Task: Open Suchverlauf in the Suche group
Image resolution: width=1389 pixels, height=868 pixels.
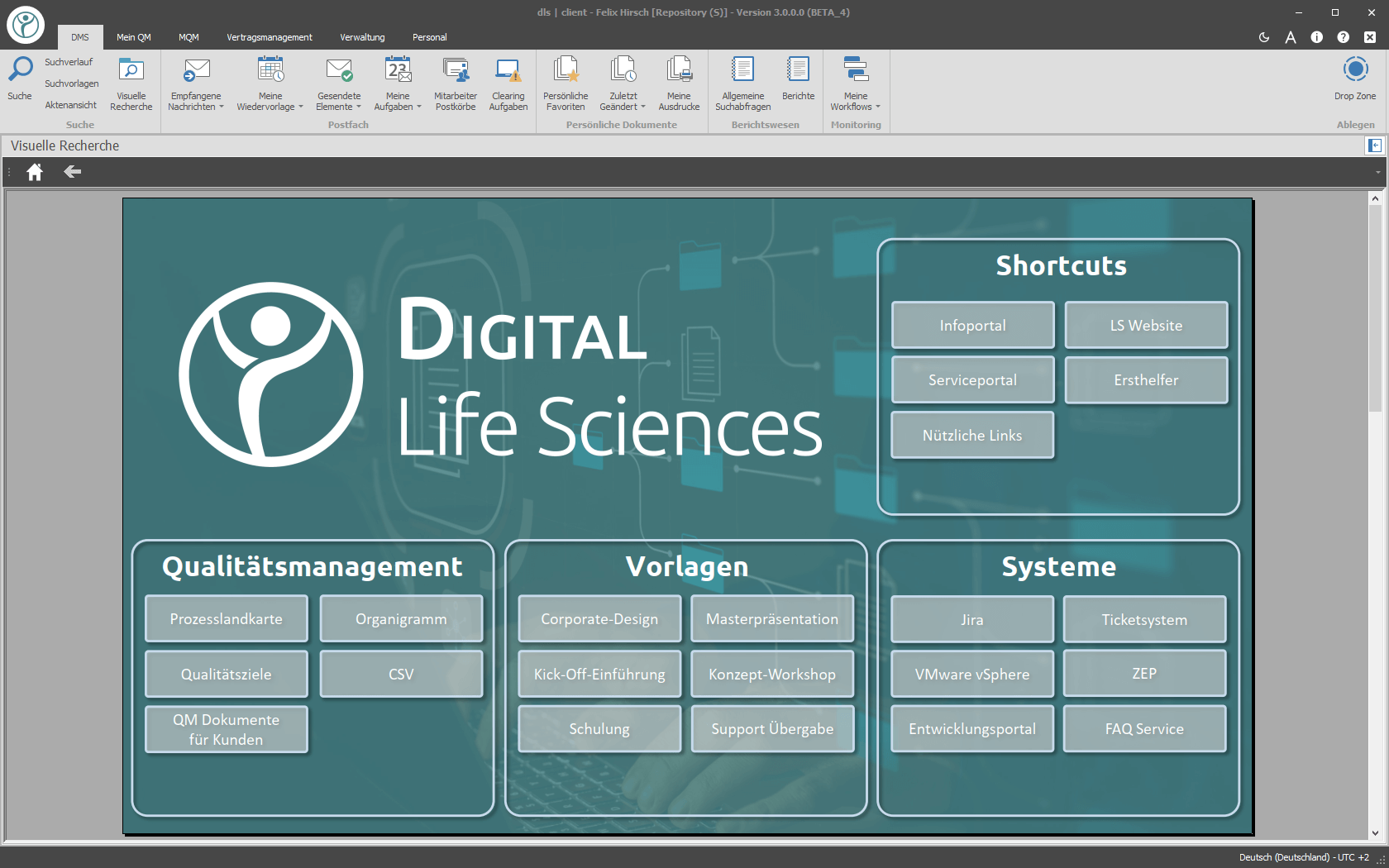Action: pyautogui.click(x=69, y=62)
